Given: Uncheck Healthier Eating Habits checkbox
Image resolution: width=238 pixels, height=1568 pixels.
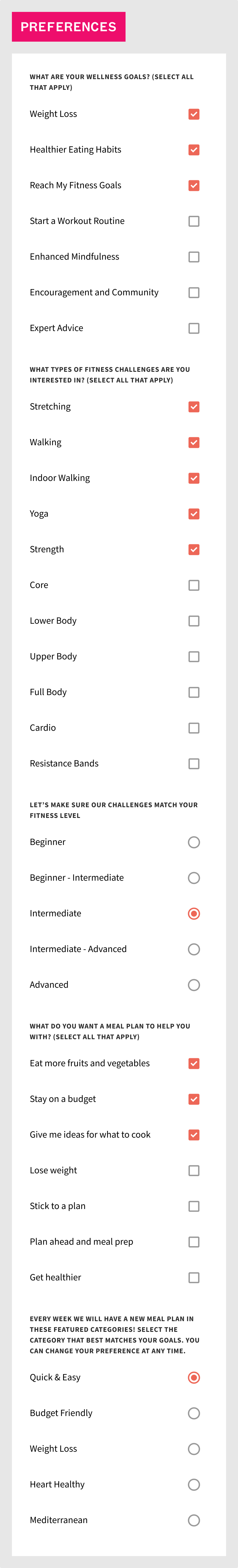Looking at the screenshot, I should pyautogui.click(x=194, y=150).
